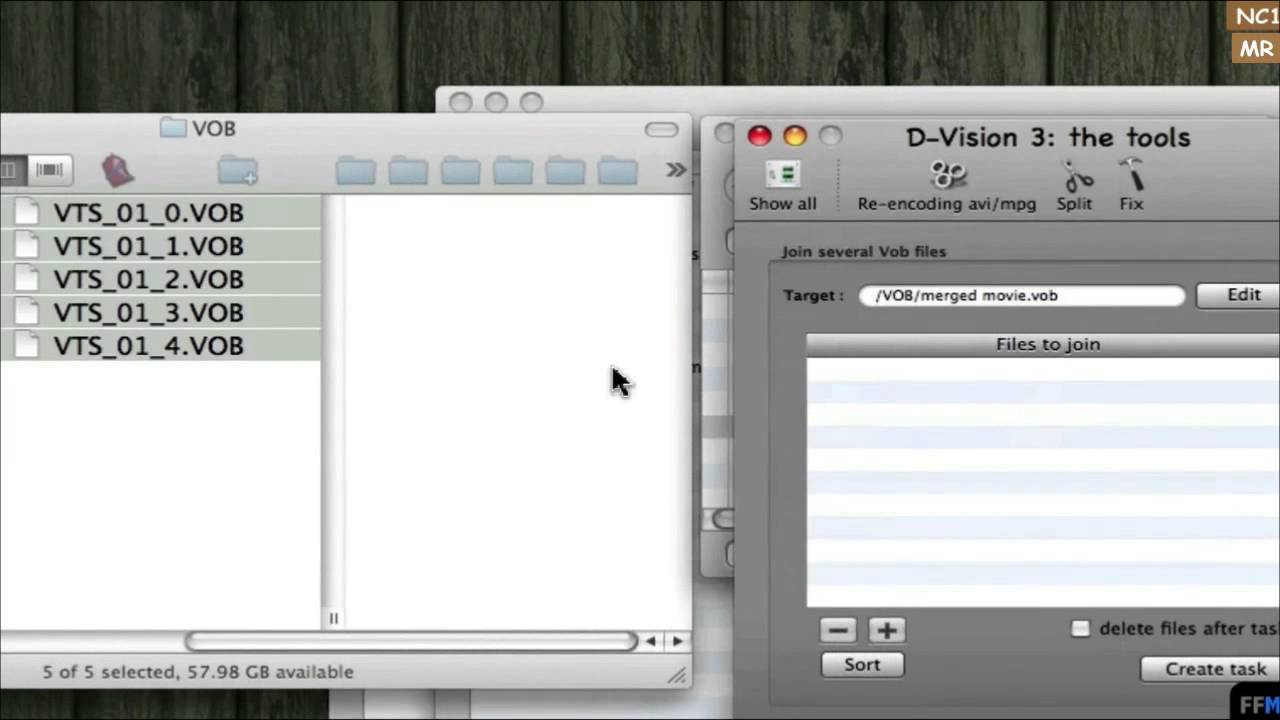Switch Finder to Cover Flow view
Image resolution: width=1280 pixels, height=720 pixels.
click(x=49, y=170)
